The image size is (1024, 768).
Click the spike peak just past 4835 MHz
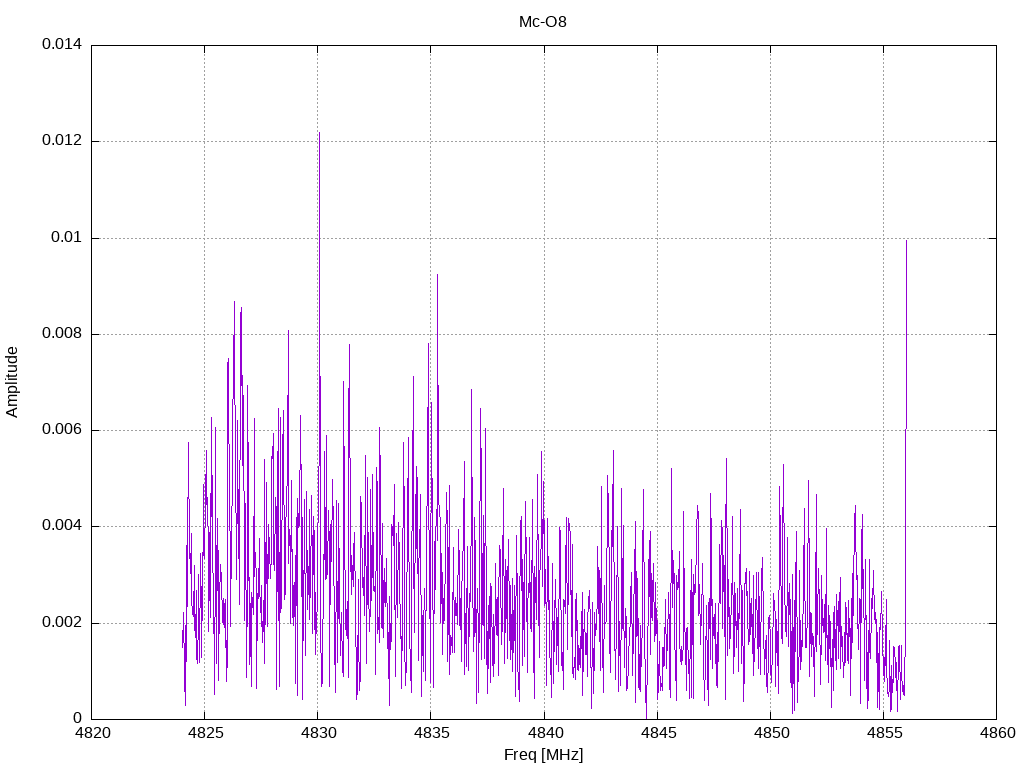pos(438,274)
